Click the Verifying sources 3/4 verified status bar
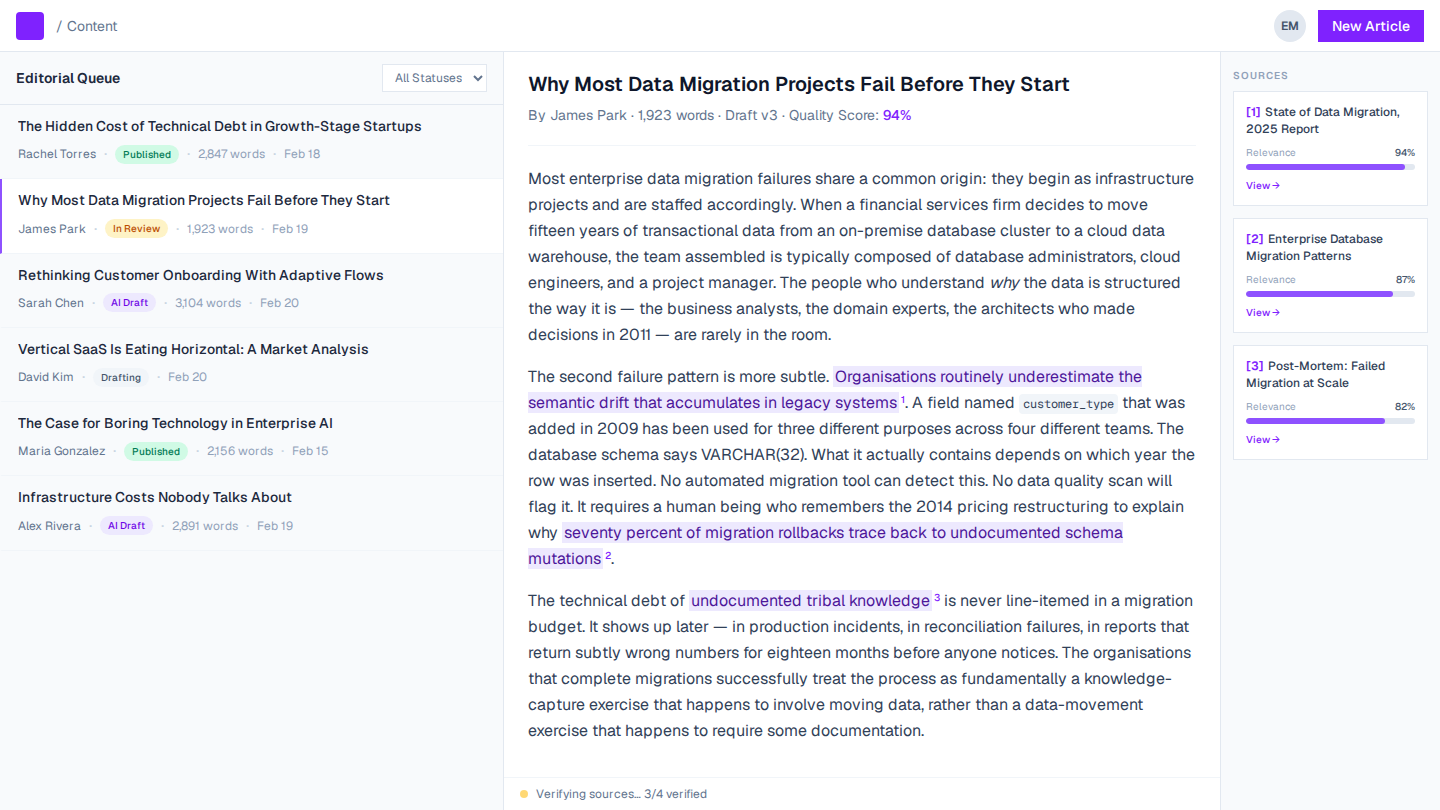1440x810 pixels. 621,793
